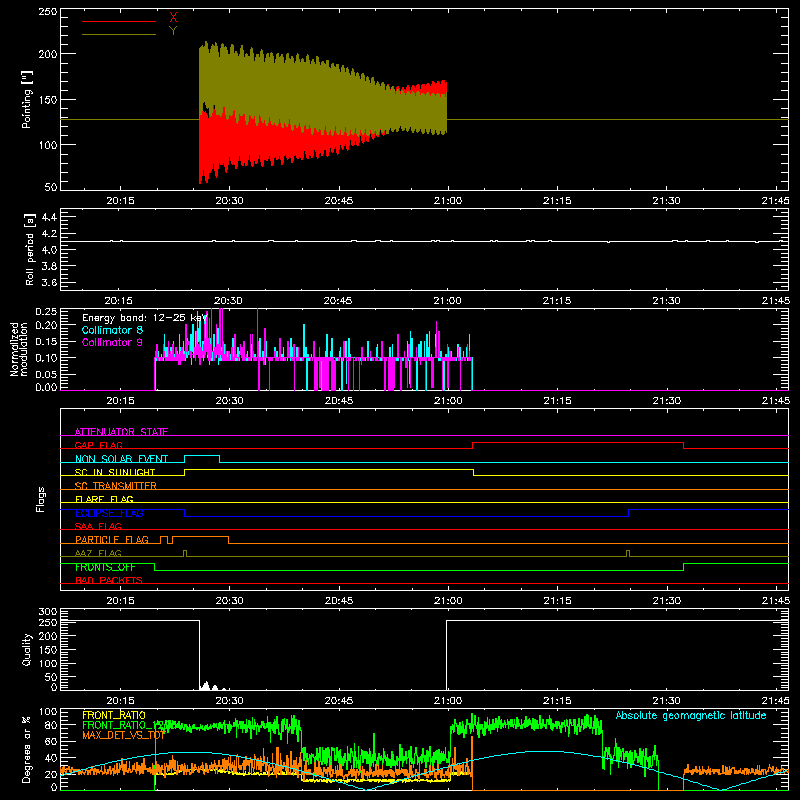
Task: Click the lowered ECLIPSE_FLAG blue segment
Action: (407, 516)
